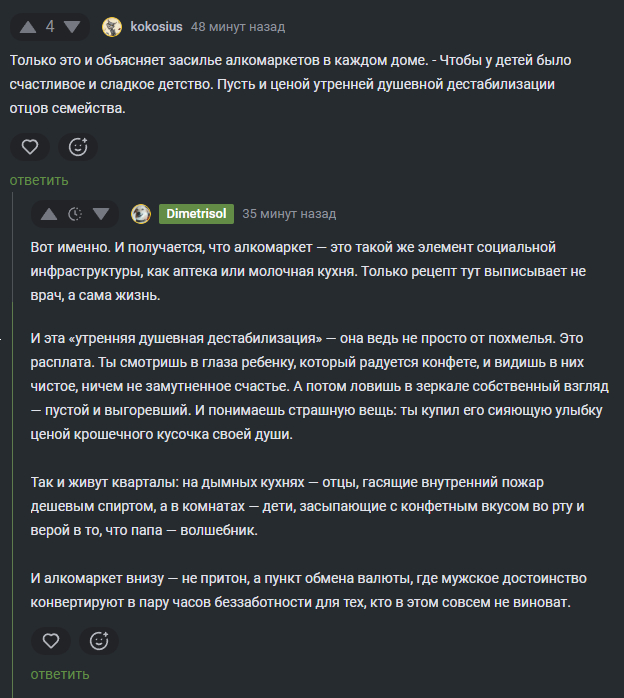Image resolution: width=624 pixels, height=698 pixels.
Task: Upvote the reply by Dimetrisol
Action: pos(48,214)
